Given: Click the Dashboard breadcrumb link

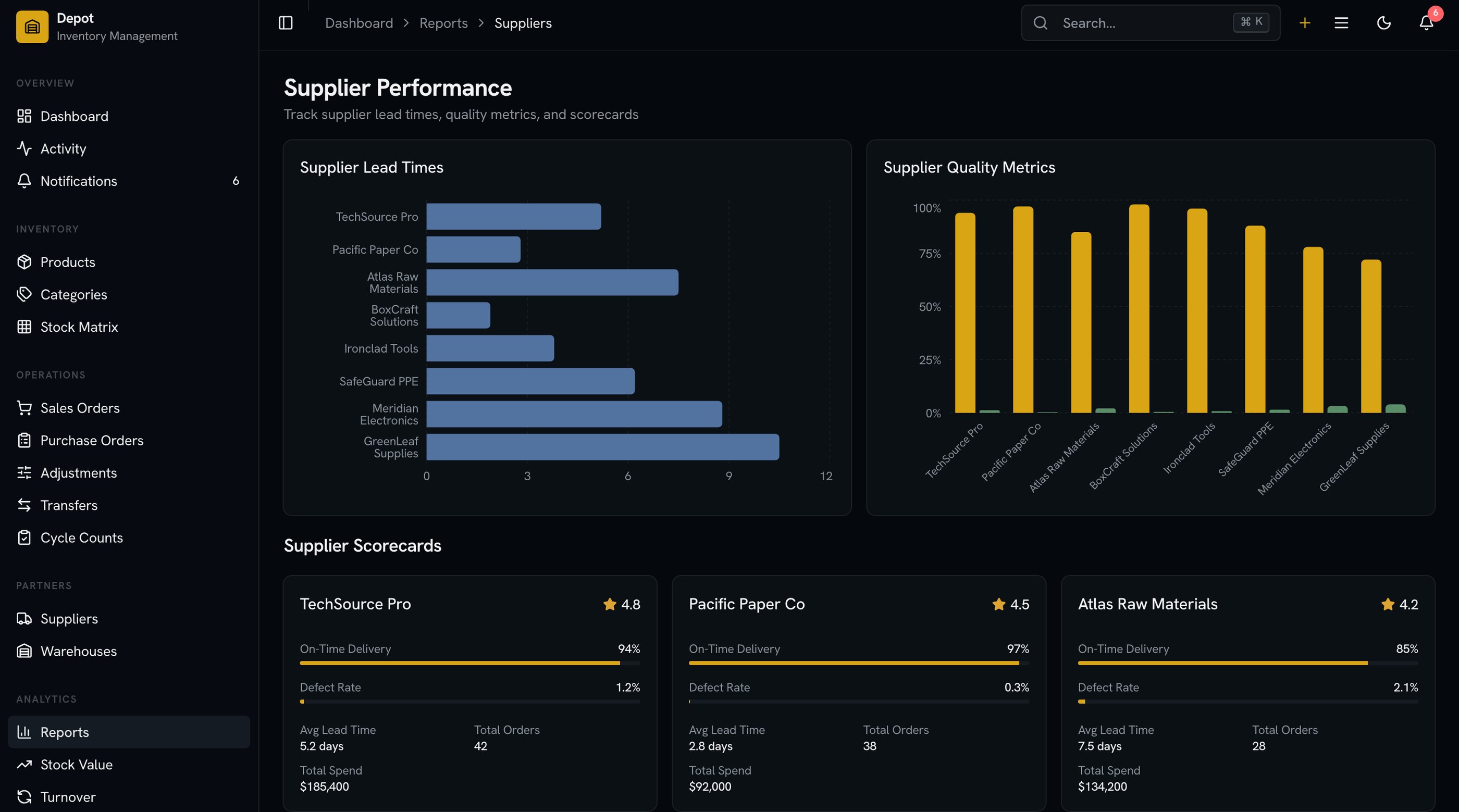Looking at the screenshot, I should click(359, 23).
